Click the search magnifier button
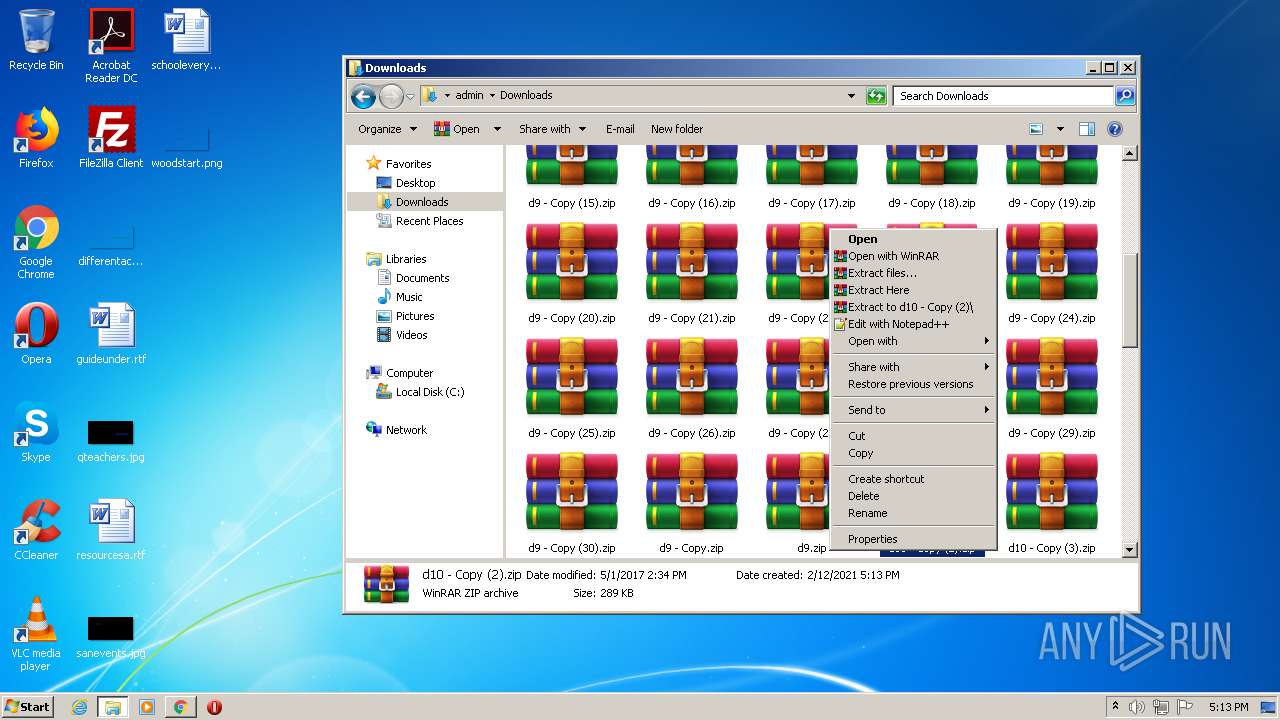The height and width of the screenshot is (720, 1280). (1125, 96)
